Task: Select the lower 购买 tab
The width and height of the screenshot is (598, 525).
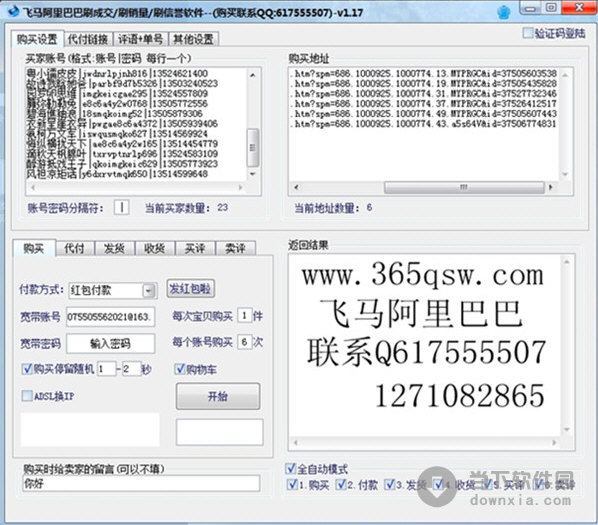Action: pyautogui.click(x=34, y=248)
